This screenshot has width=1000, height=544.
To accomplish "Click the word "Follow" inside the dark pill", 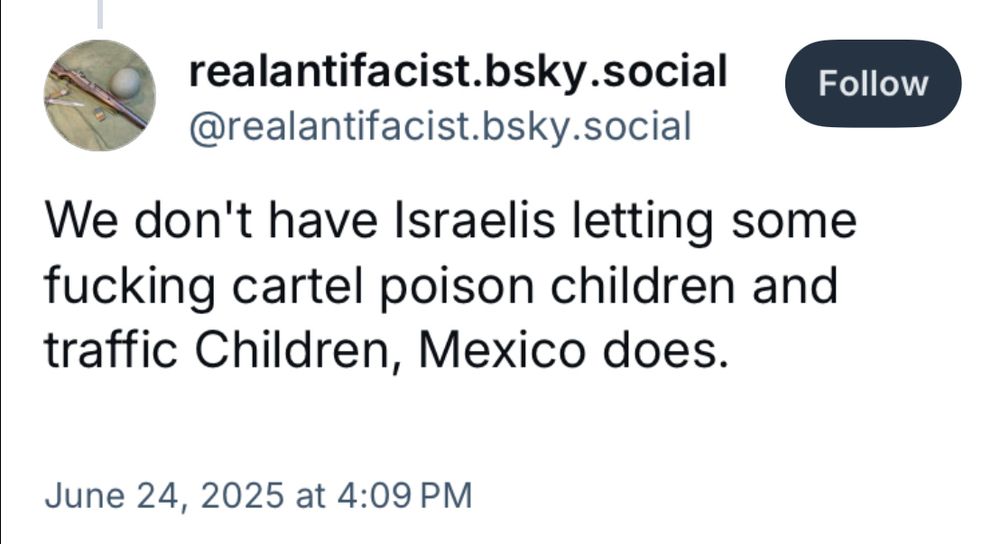I will click(873, 84).
